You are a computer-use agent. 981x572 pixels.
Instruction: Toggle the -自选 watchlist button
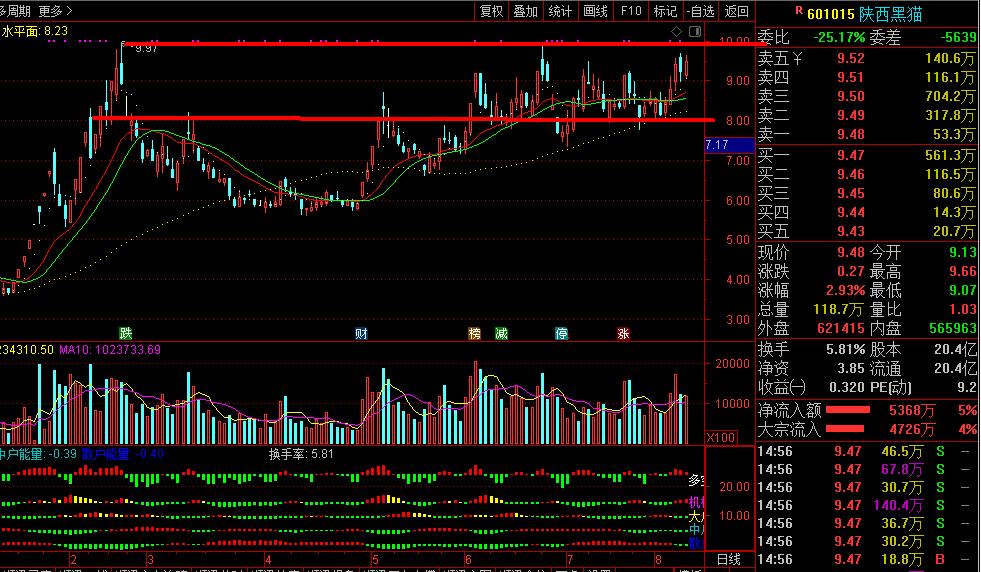700,11
